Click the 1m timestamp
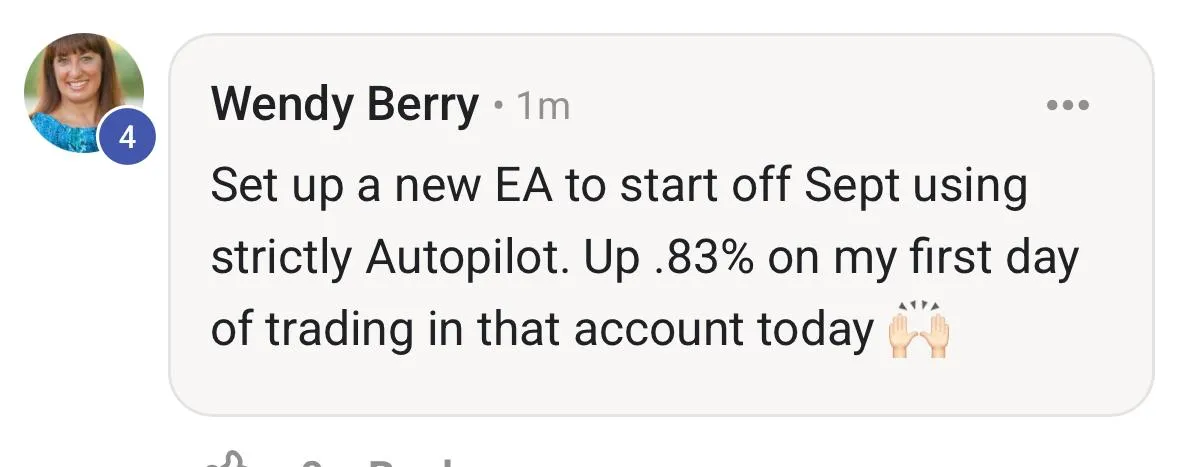This screenshot has width=1179, height=467. click(x=543, y=106)
